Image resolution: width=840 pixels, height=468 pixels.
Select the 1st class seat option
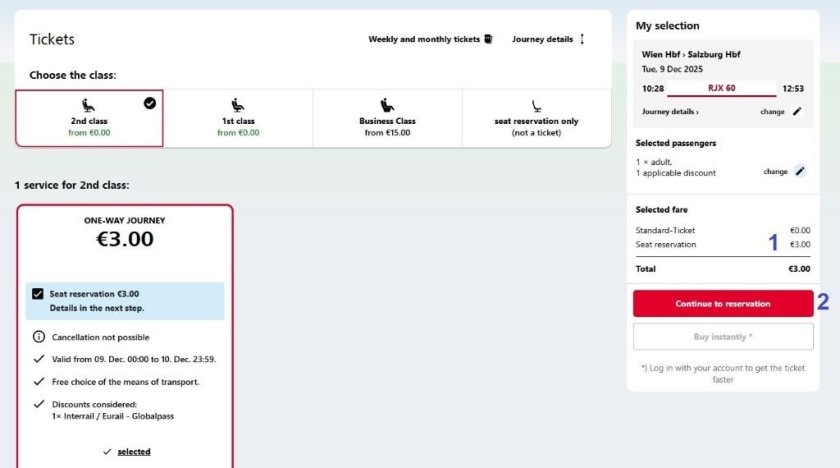point(238,118)
